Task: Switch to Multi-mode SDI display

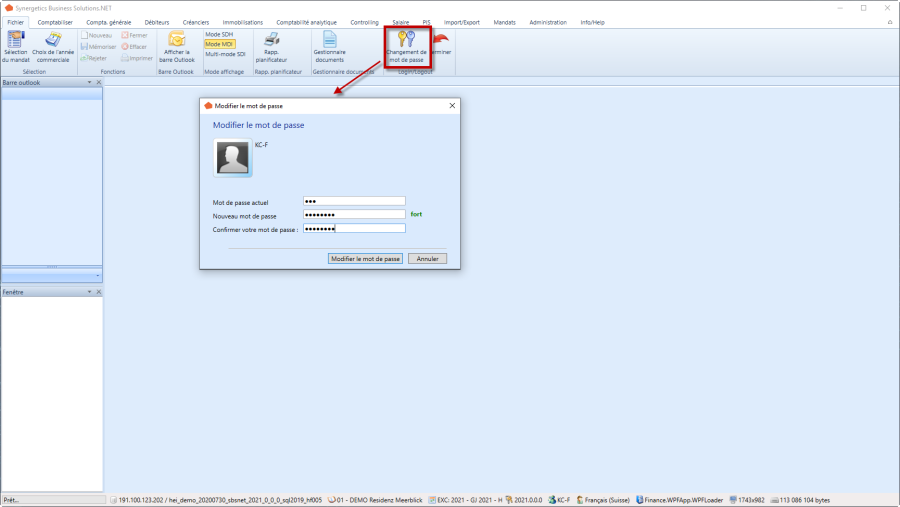Action: pos(225,54)
